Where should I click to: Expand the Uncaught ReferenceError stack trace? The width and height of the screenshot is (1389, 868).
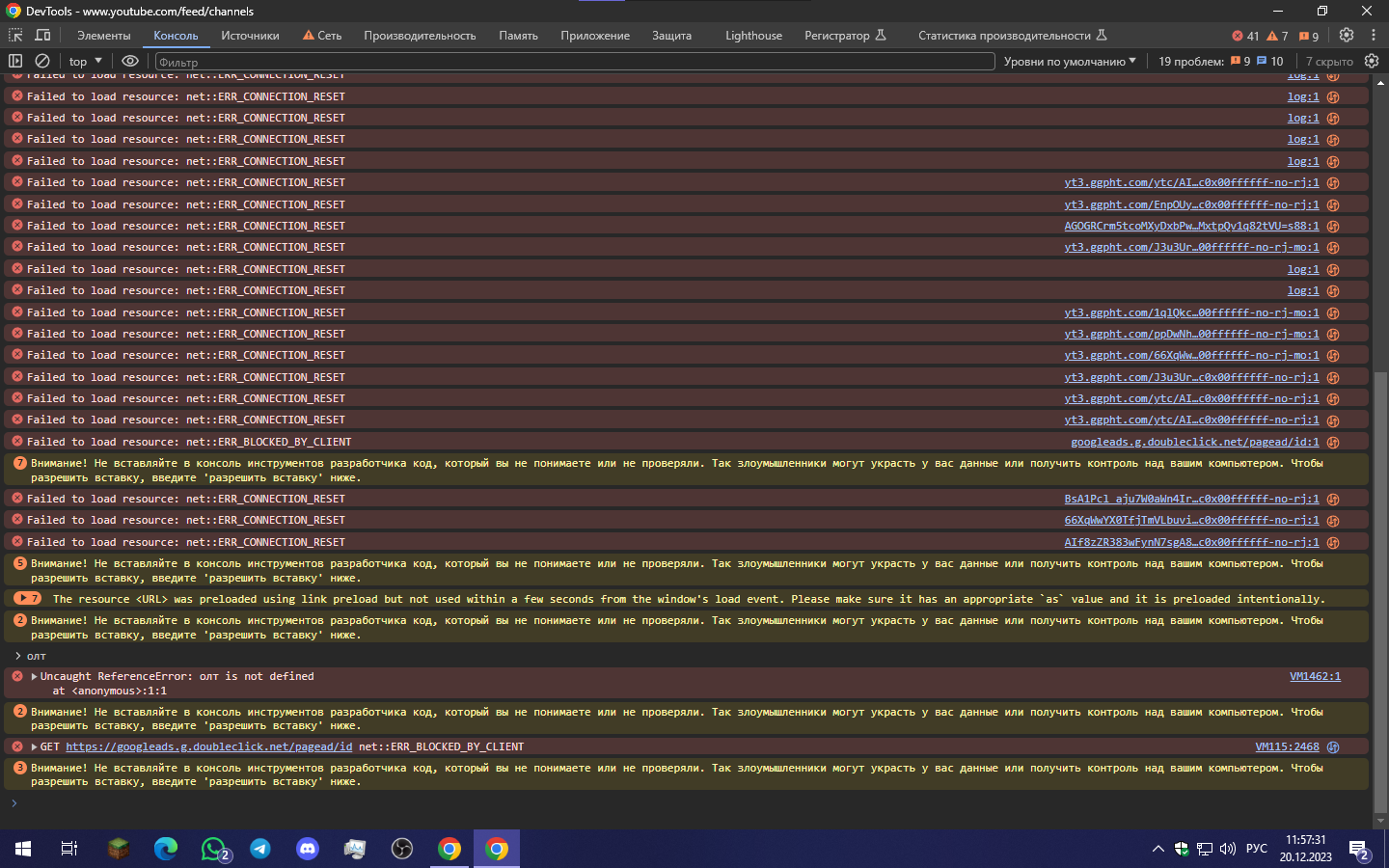[x=34, y=677]
